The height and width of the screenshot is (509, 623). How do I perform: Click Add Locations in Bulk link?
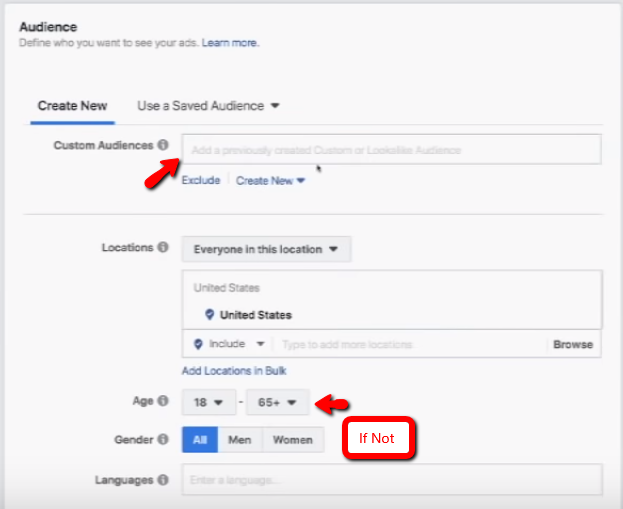point(234,371)
